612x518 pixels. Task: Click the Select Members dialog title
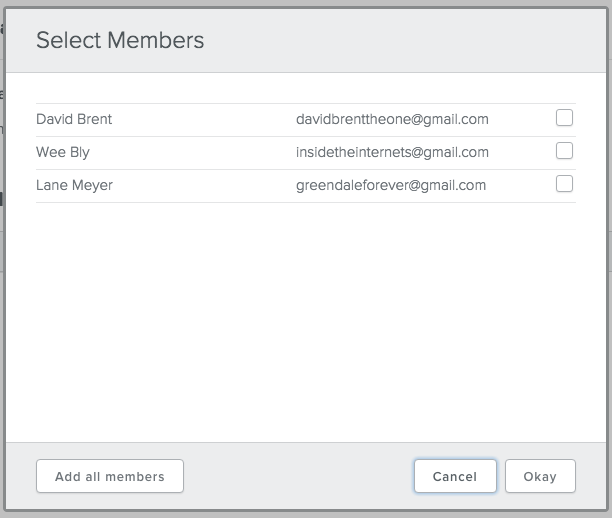coord(120,40)
